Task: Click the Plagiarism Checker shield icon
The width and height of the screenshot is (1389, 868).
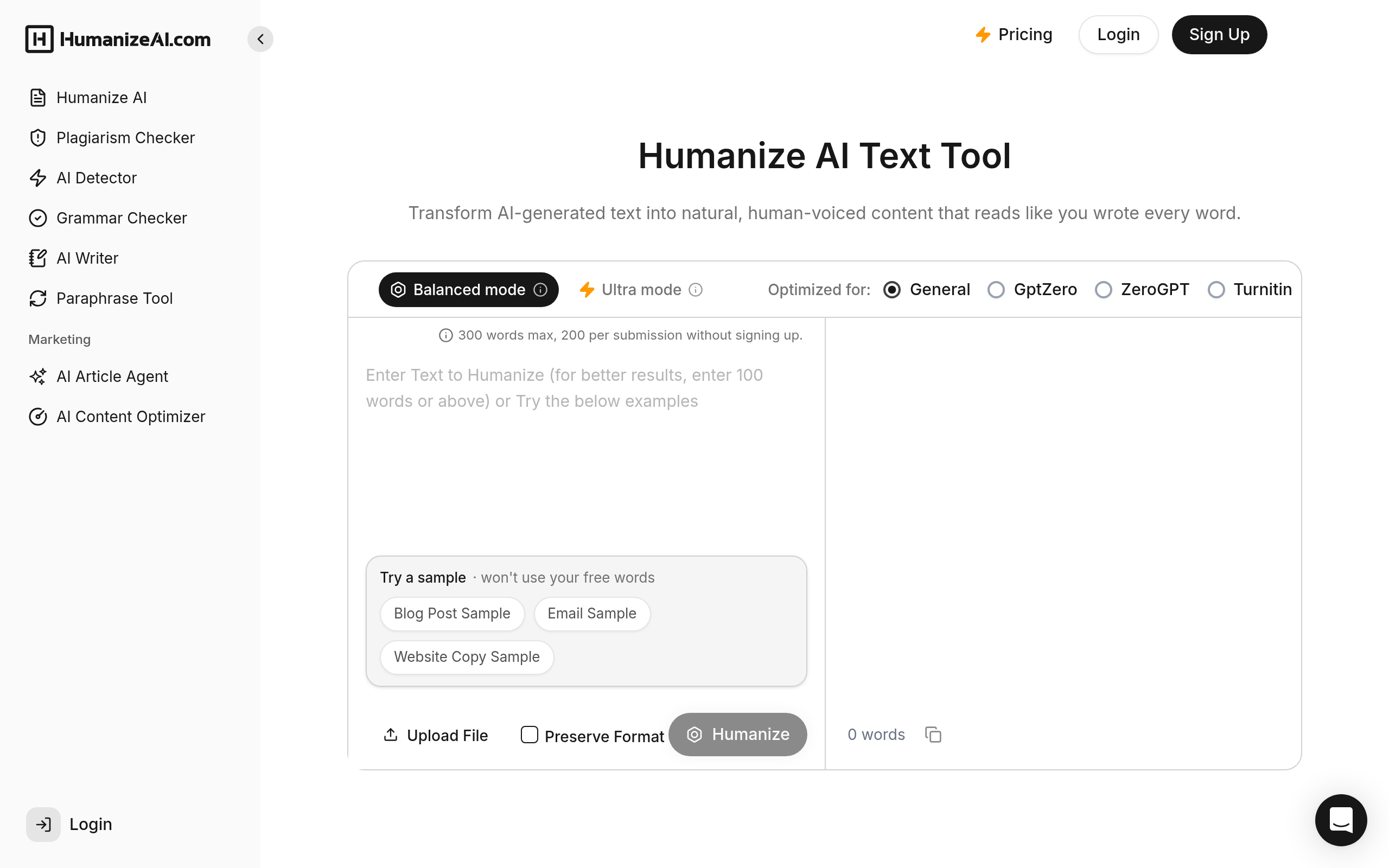Action: tap(38, 138)
